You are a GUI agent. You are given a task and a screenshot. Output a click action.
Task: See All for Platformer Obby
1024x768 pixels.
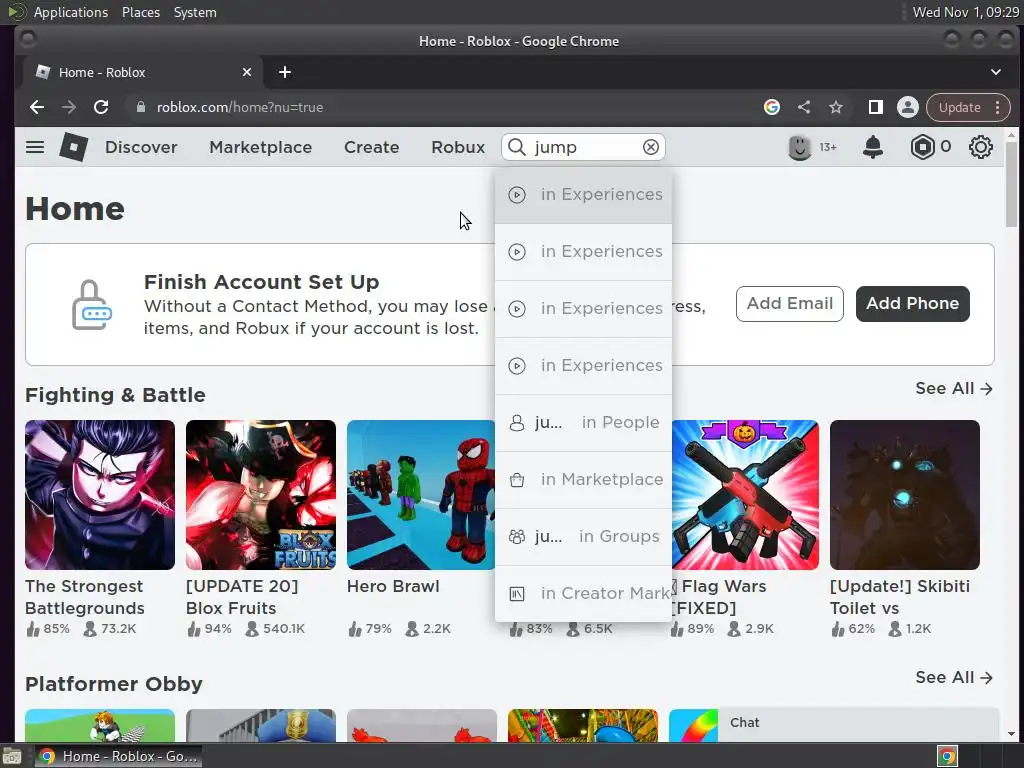coord(953,677)
